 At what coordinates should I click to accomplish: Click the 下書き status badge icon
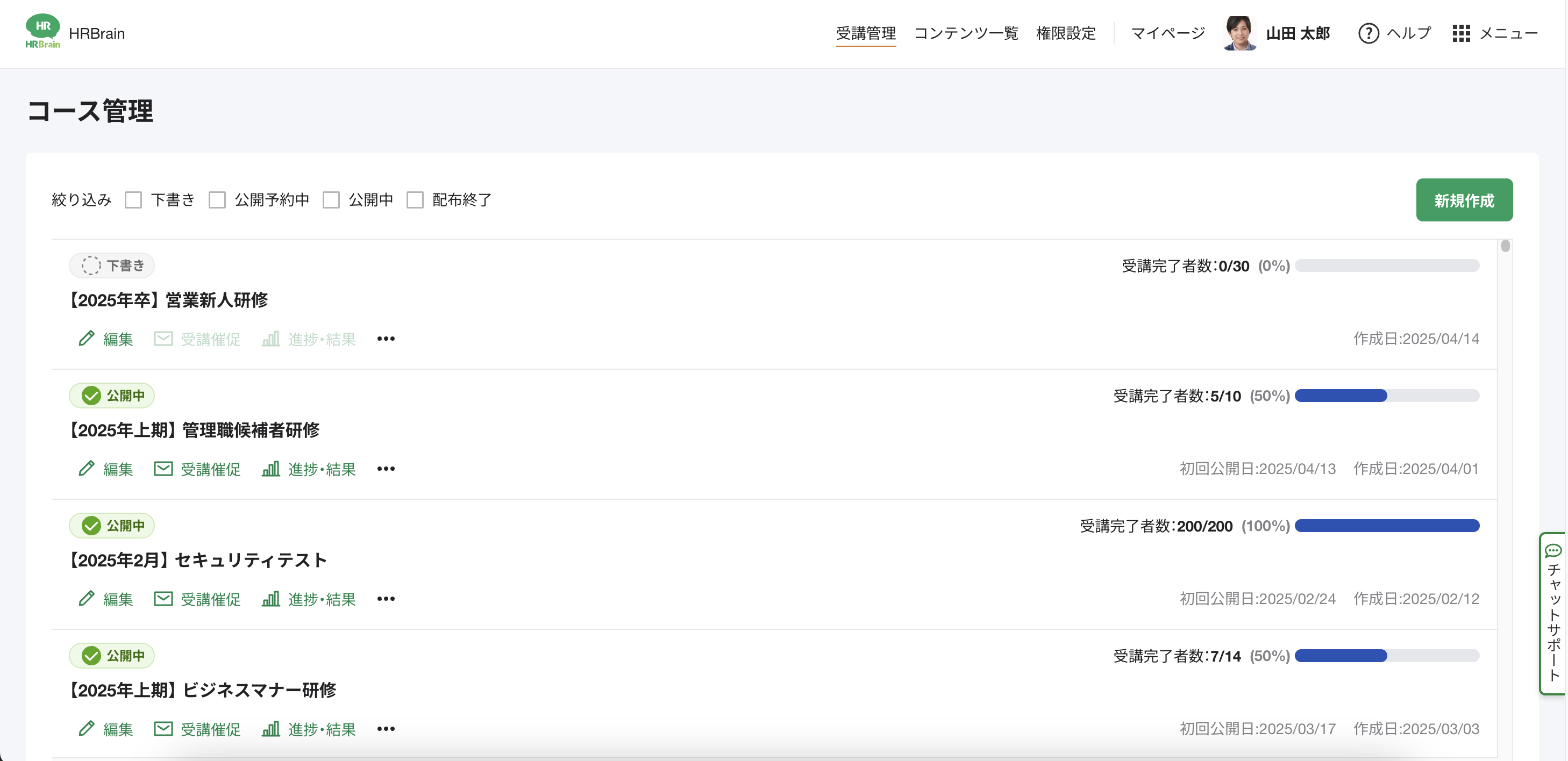click(91, 265)
